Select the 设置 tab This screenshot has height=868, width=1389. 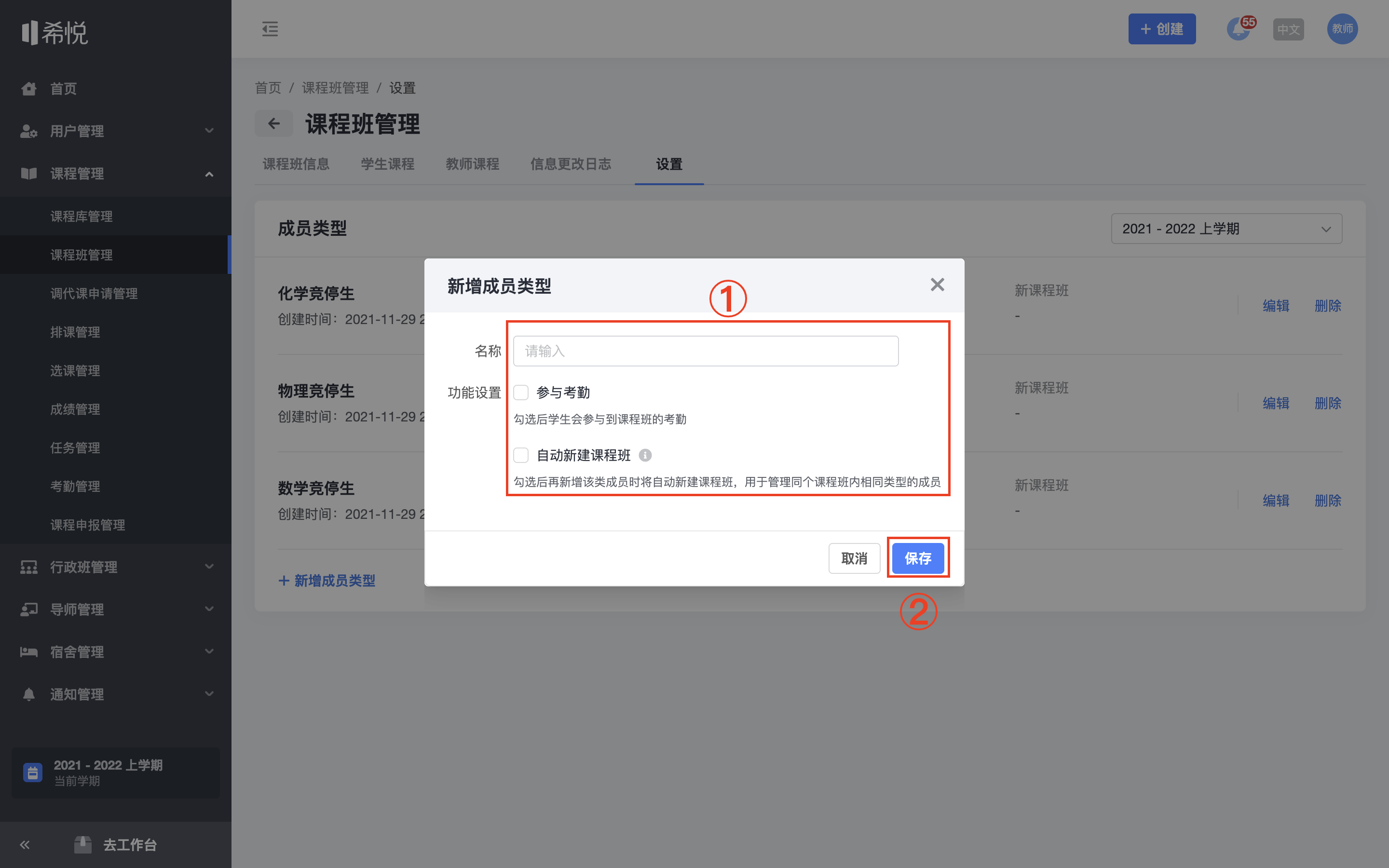tap(669, 164)
